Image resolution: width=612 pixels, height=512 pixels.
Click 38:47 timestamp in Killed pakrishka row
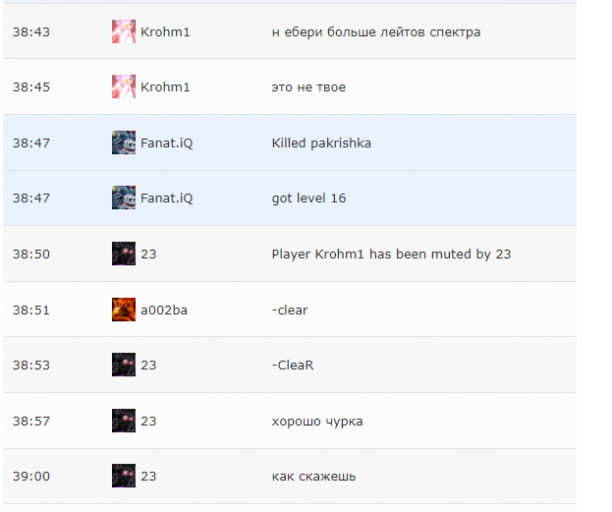coord(31,143)
